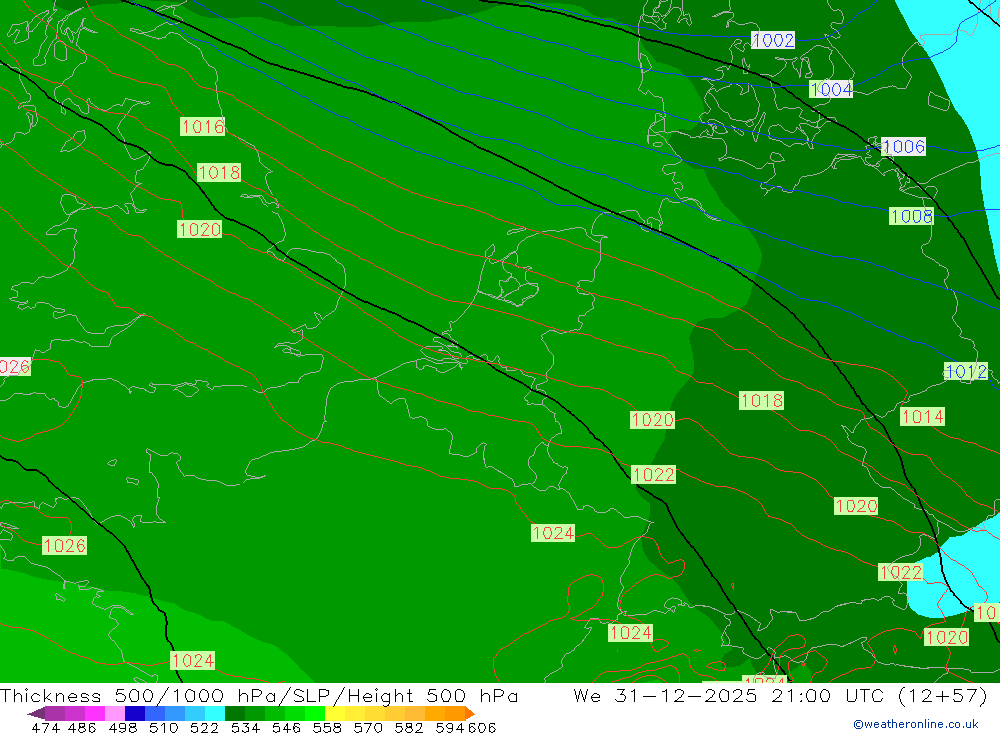Click the 1018 label left of 1014
1000x733 pixels.
[x=761, y=401]
